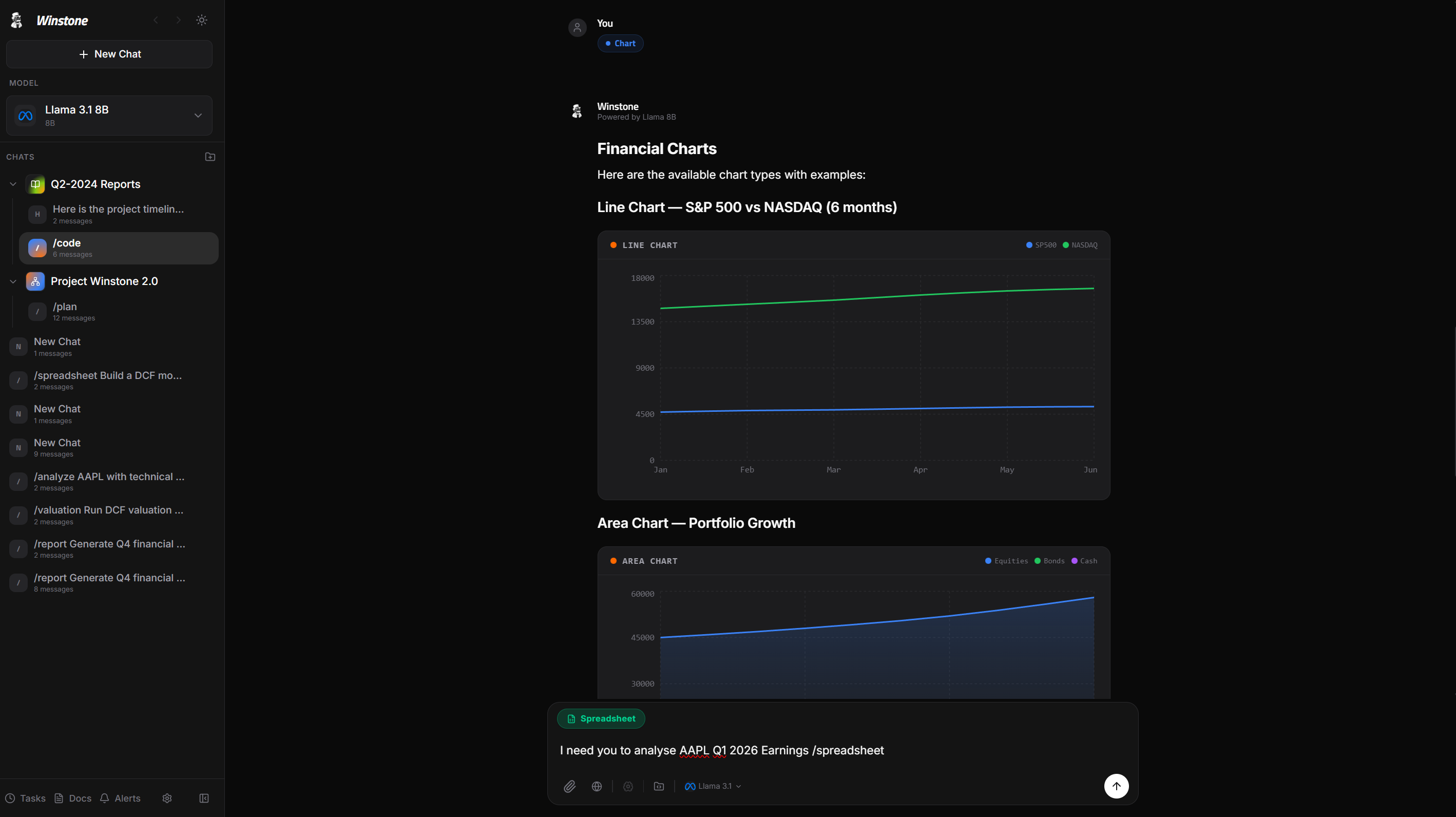Click into the message text input
Screen dimensions: 1456x817
pyautogui.click(x=791, y=750)
